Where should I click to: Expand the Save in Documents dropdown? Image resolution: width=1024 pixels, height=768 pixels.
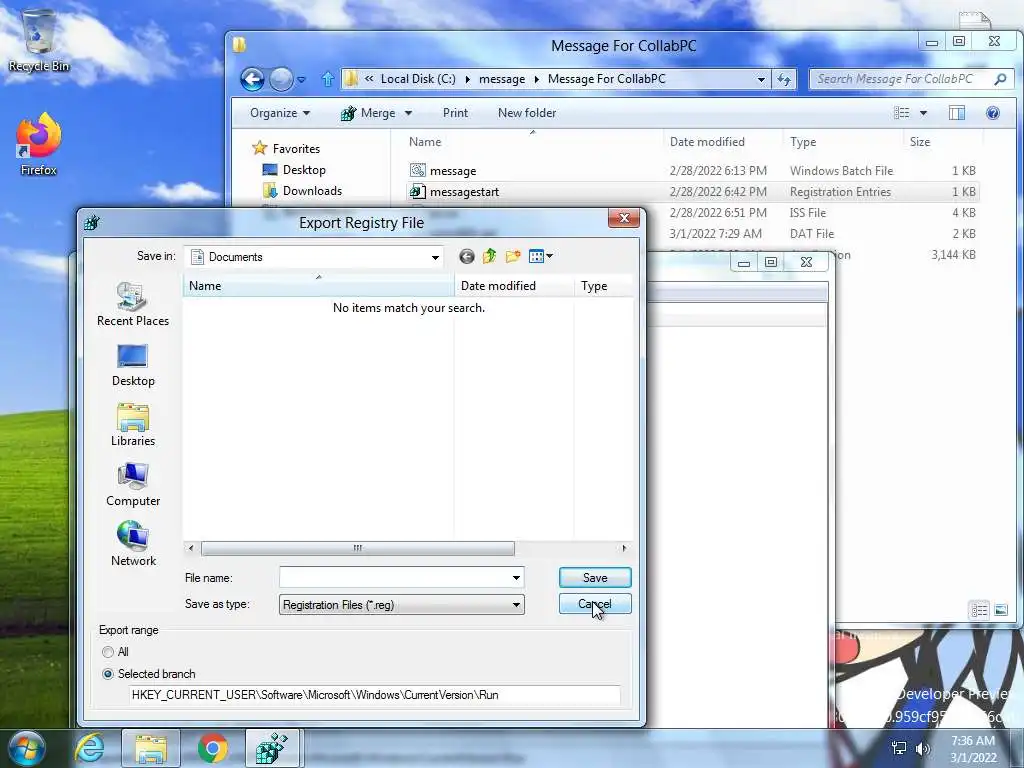point(435,257)
